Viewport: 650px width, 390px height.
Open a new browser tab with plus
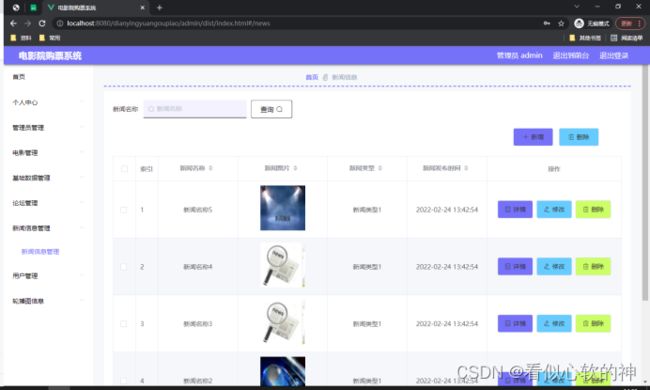click(159, 7)
